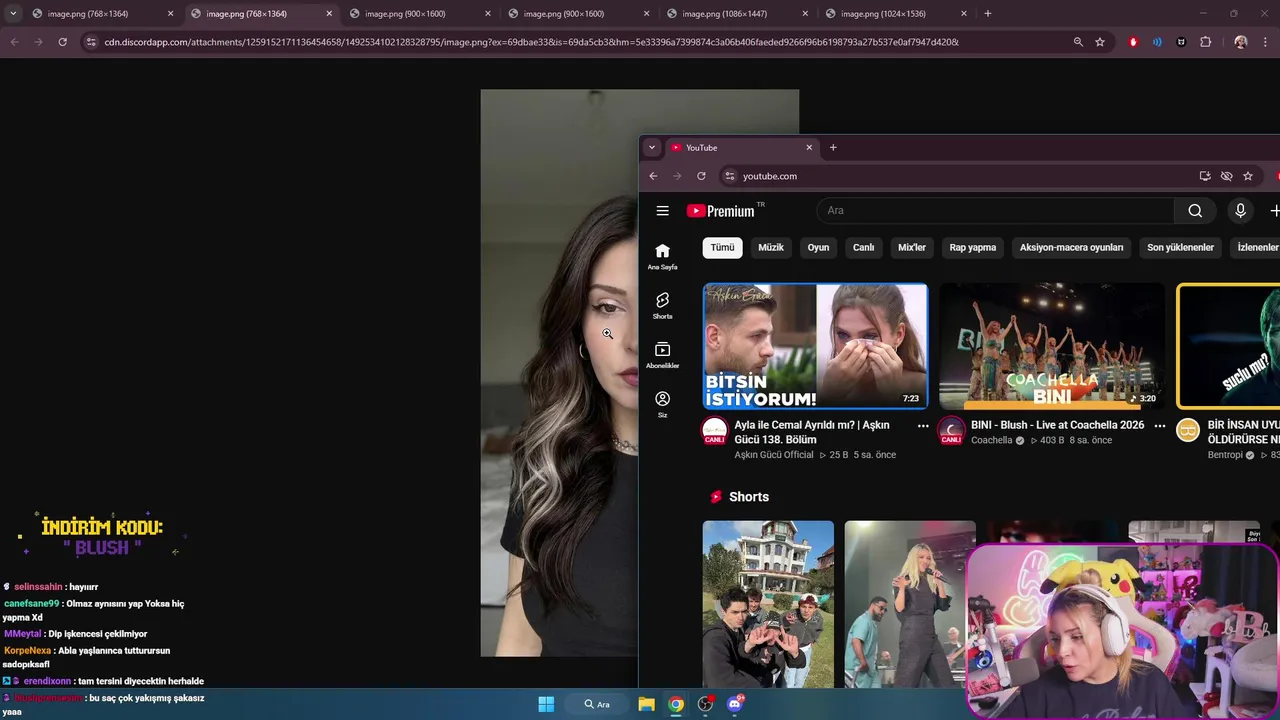Select the 'Aksiyon-macera oyunları' chip
This screenshot has height=720, width=1280.
click(x=1071, y=247)
